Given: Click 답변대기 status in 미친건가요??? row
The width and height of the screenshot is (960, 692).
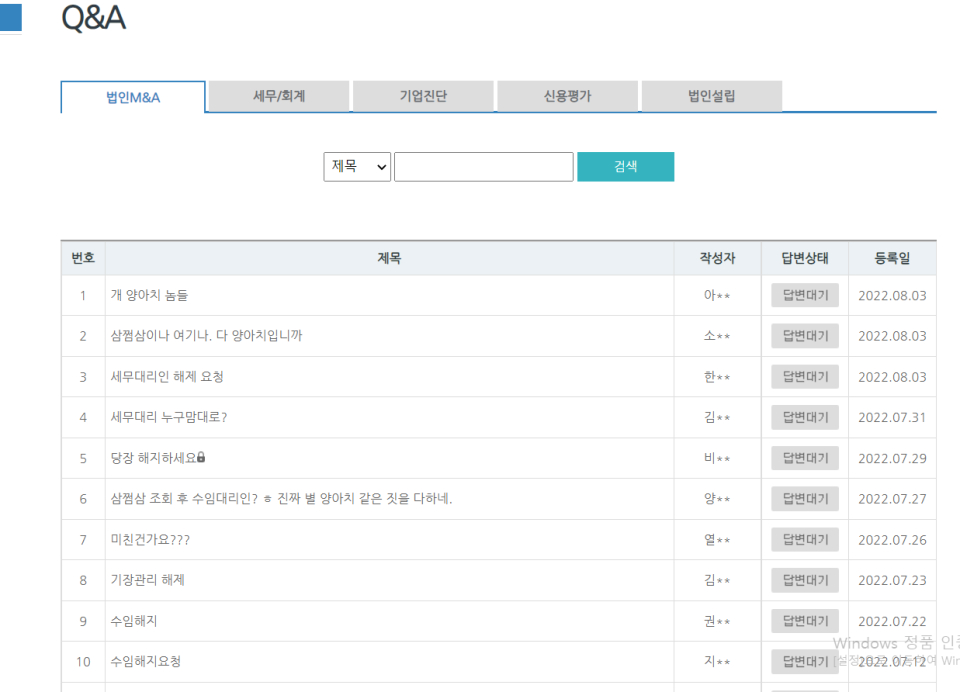Looking at the screenshot, I should click(805, 540).
